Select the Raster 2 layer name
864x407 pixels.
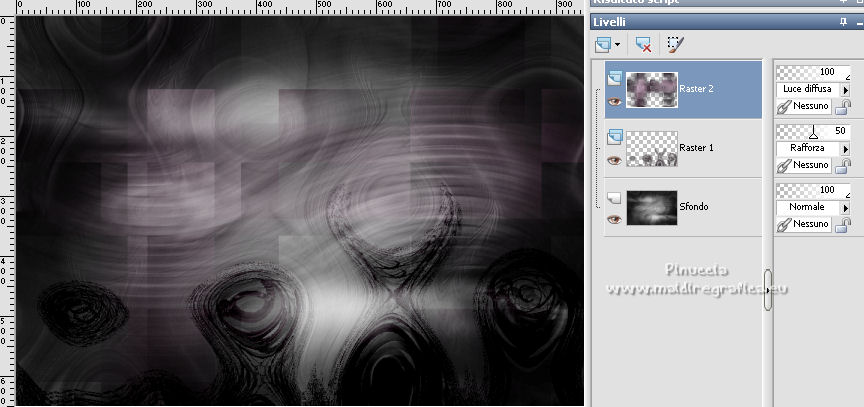click(x=696, y=89)
